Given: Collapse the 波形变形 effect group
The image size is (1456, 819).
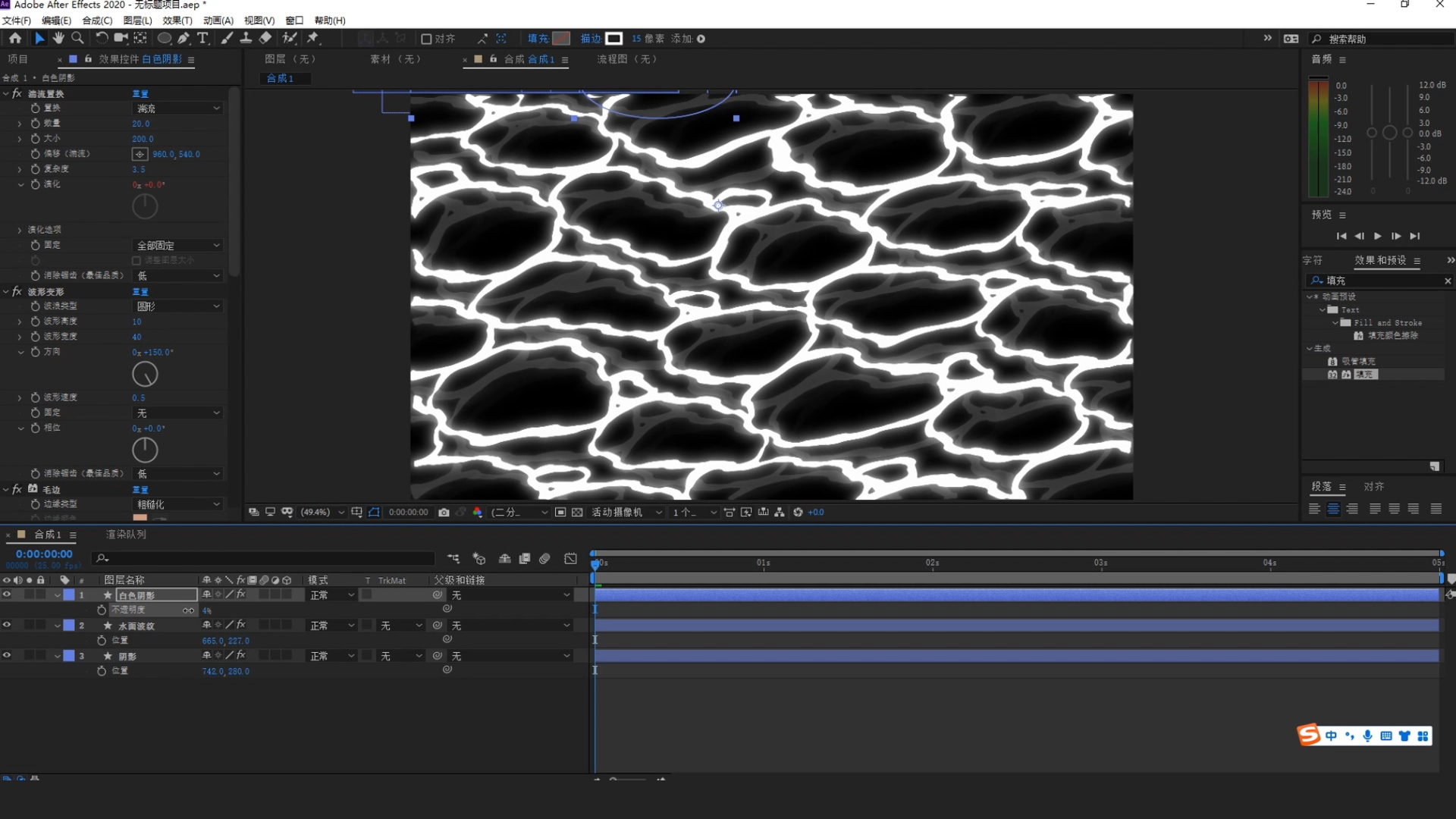Looking at the screenshot, I should coord(6,291).
